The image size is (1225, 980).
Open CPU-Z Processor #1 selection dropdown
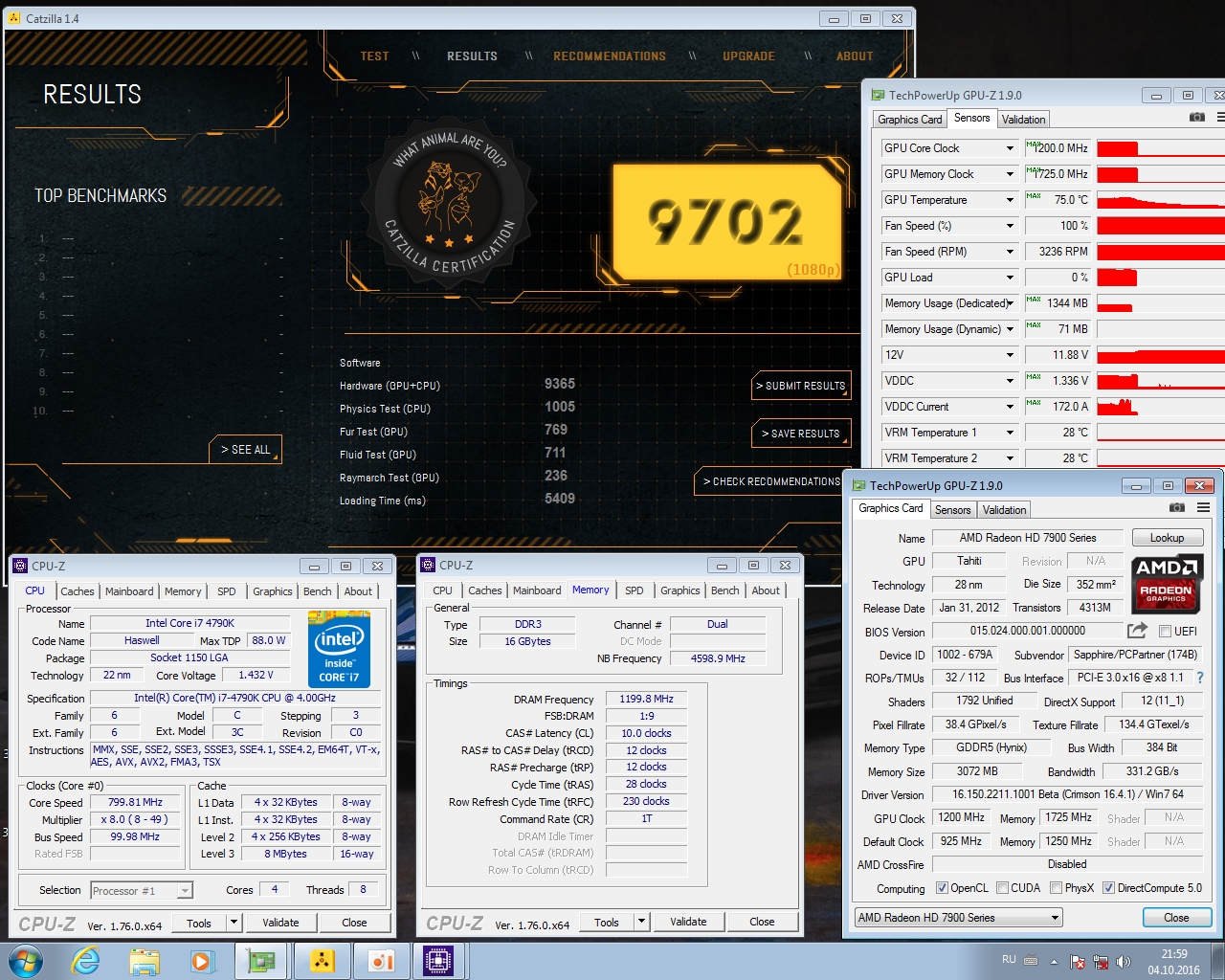click(142, 890)
